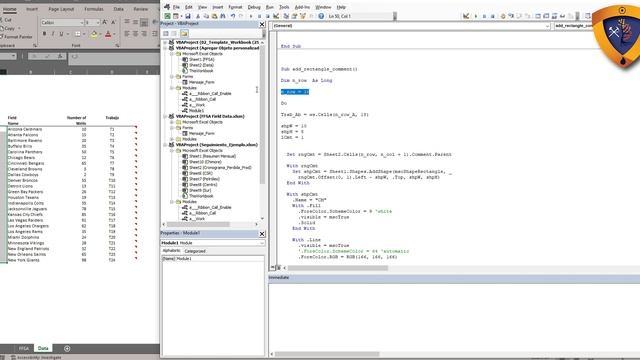Open the Add-Ins menu

coord(302,7)
